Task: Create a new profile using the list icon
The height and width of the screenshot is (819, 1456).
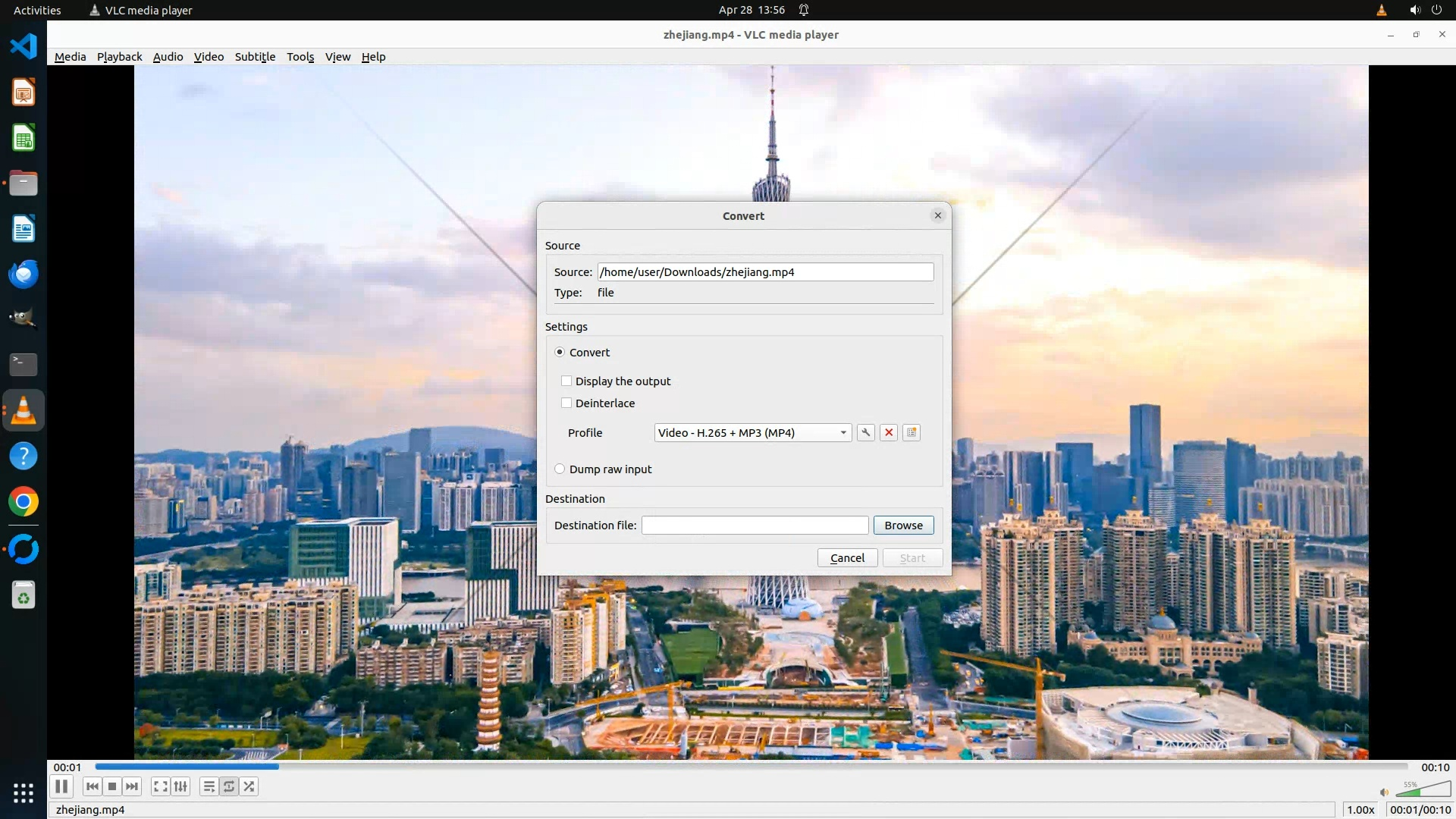Action: tap(912, 432)
